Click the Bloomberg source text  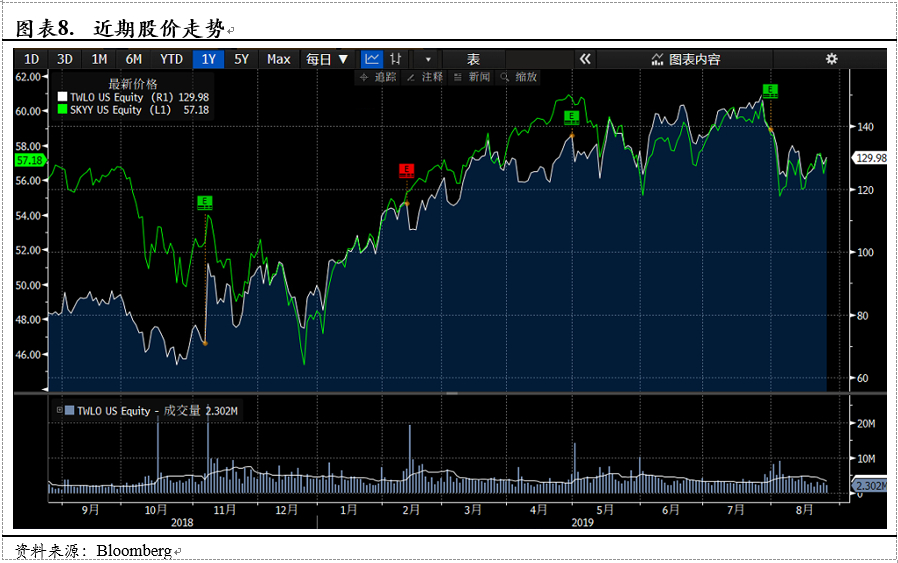(134, 551)
